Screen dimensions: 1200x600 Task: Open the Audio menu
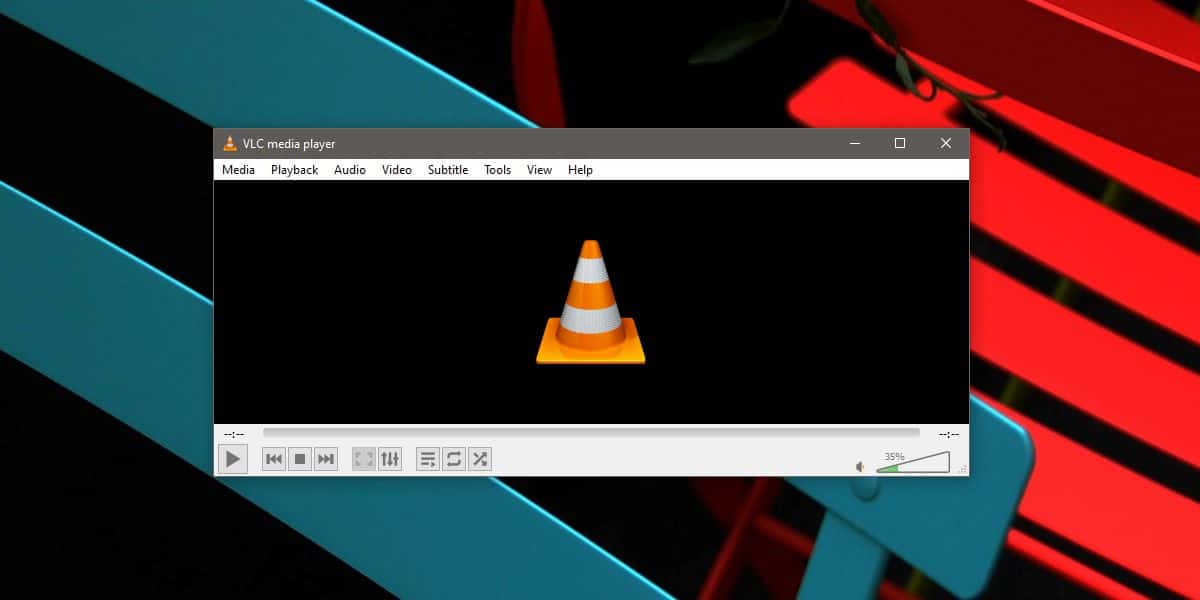[x=350, y=170]
